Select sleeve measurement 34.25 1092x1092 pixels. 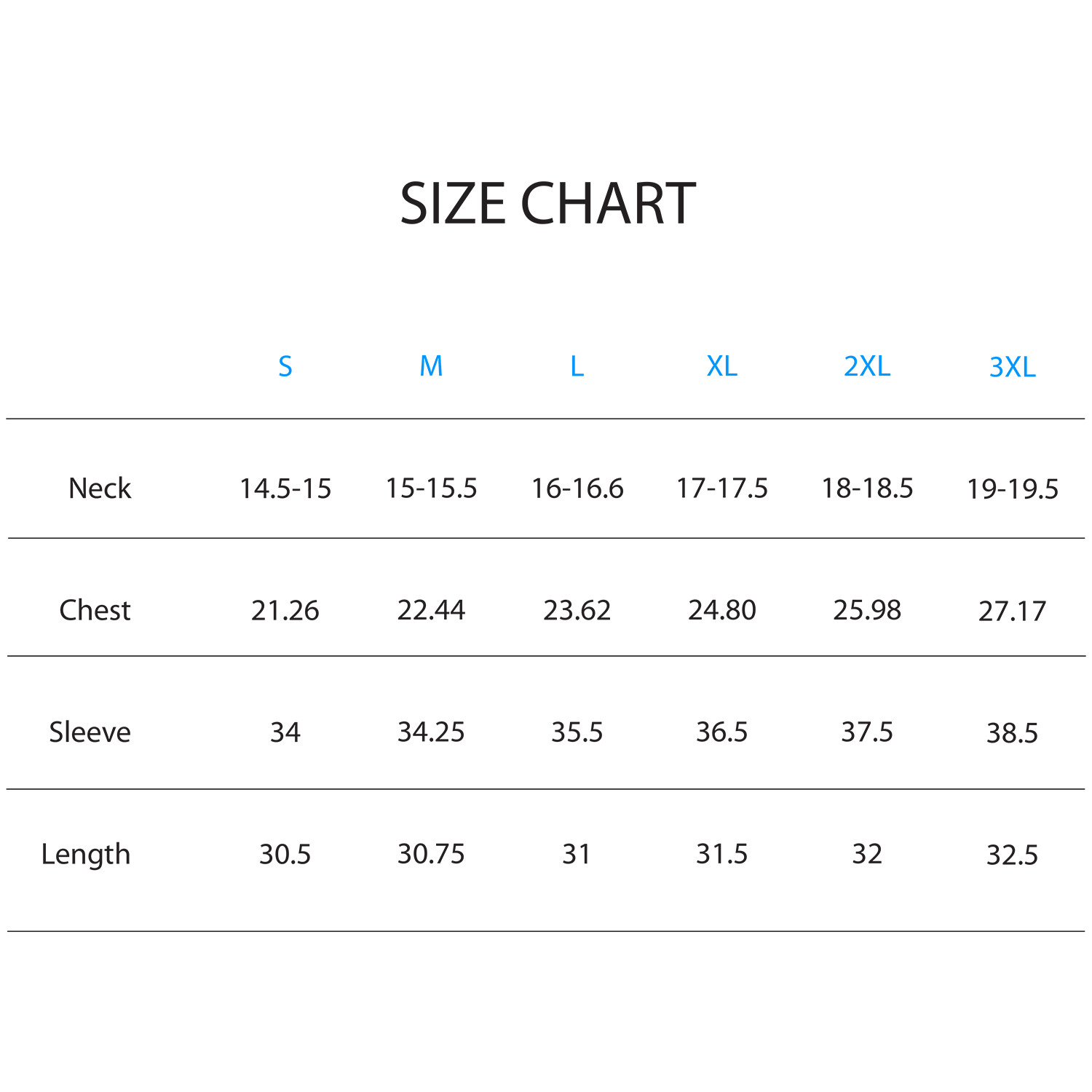[431, 732]
